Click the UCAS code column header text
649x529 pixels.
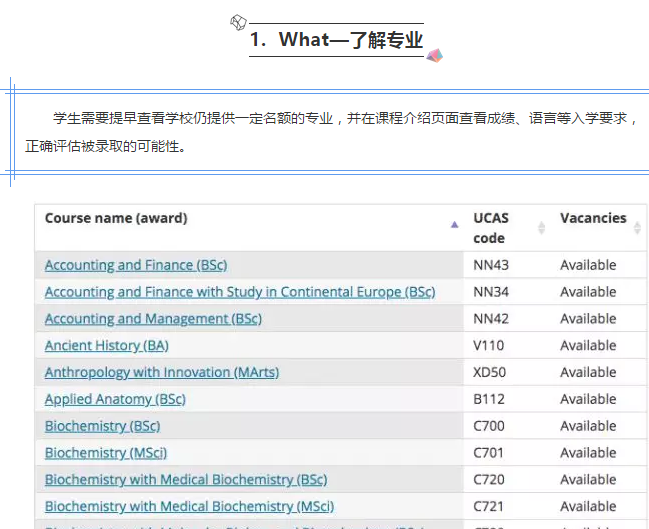pyautogui.click(x=491, y=228)
